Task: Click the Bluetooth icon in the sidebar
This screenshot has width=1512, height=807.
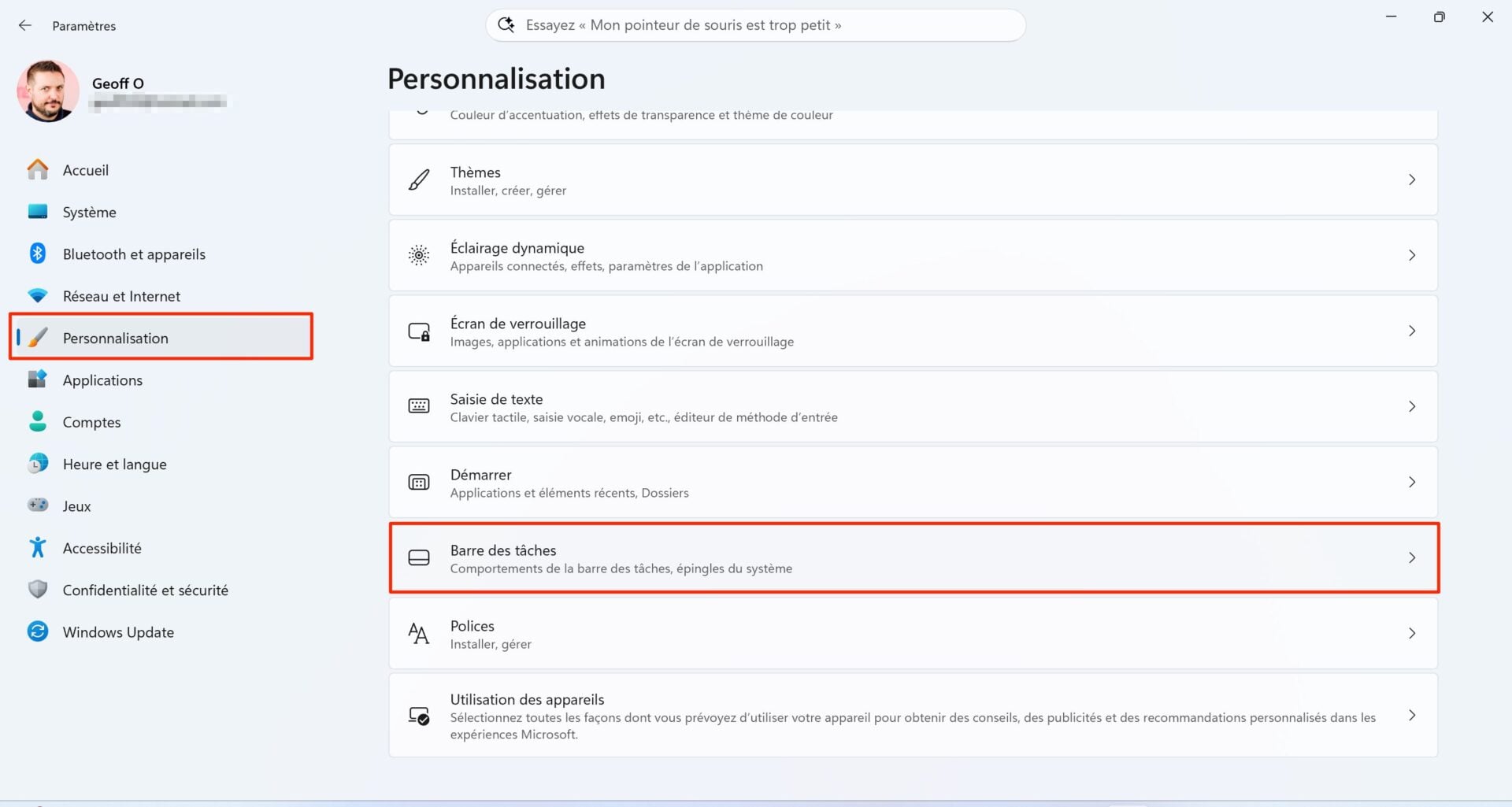Action: click(38, 254)
